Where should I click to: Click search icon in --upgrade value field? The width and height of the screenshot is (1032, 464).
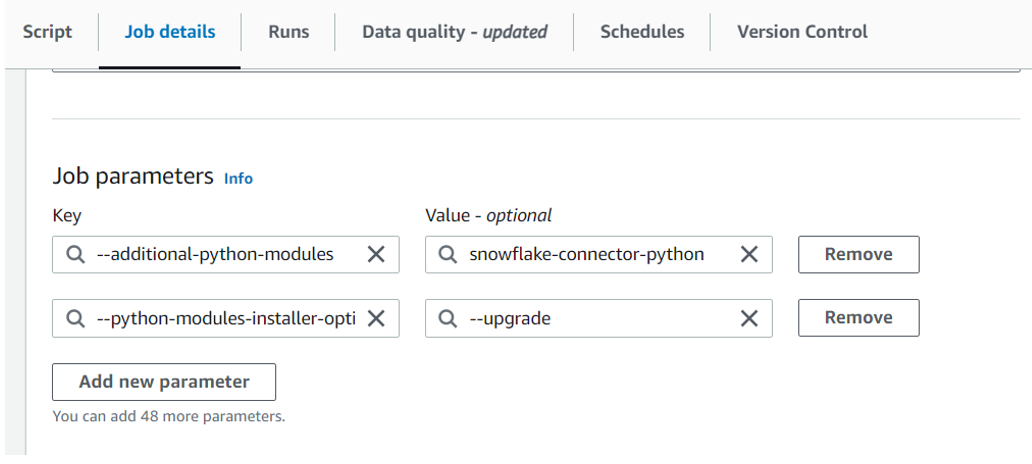pos(448,319)
